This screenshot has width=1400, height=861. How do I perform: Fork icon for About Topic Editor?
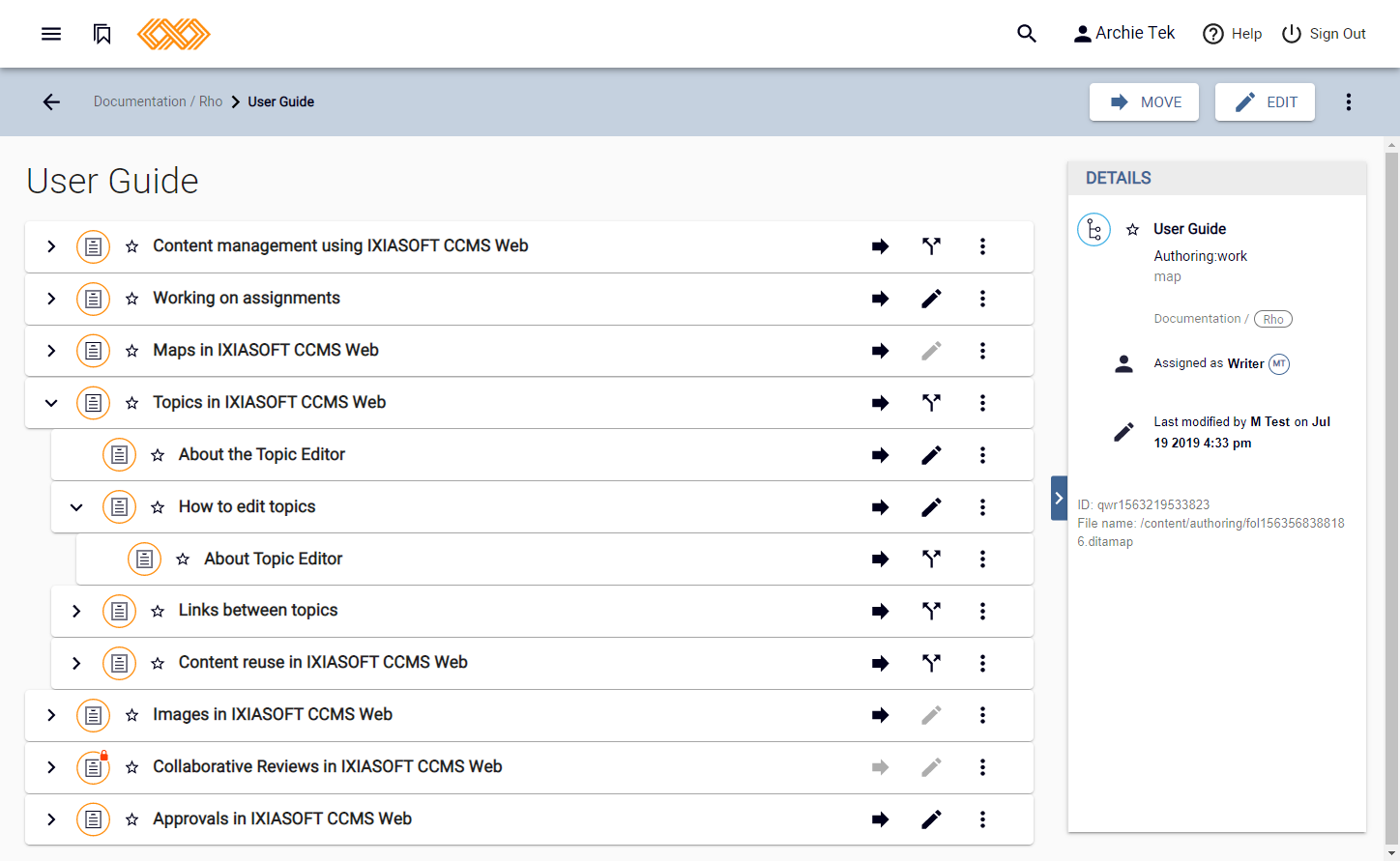tap(931, 560)
